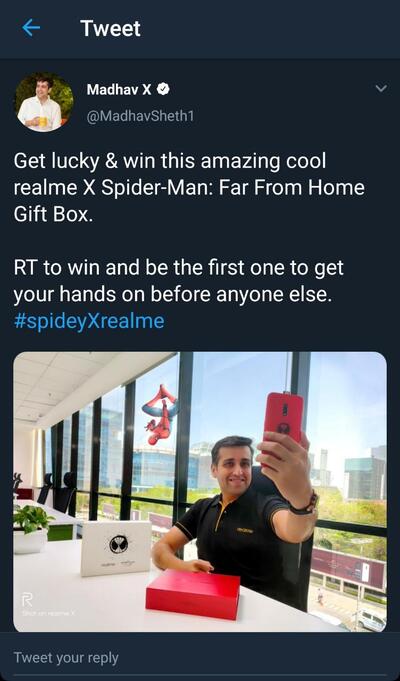Select the 'Get lucky & win' paragraph
400x681 pixels.
189,188
